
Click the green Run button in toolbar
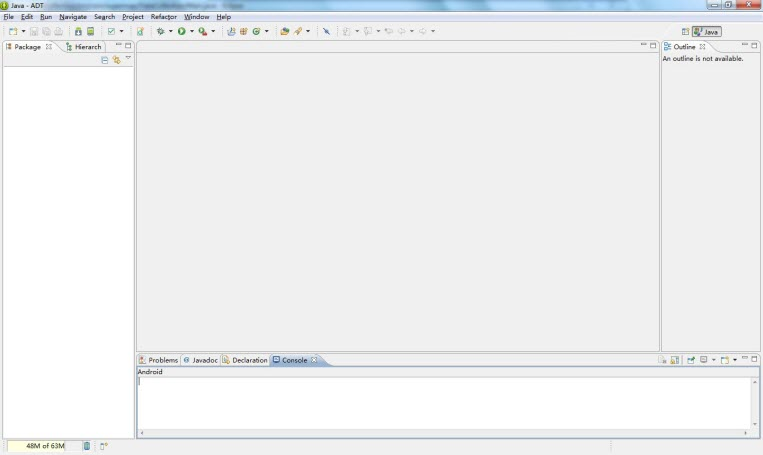(x=182, y=31)
